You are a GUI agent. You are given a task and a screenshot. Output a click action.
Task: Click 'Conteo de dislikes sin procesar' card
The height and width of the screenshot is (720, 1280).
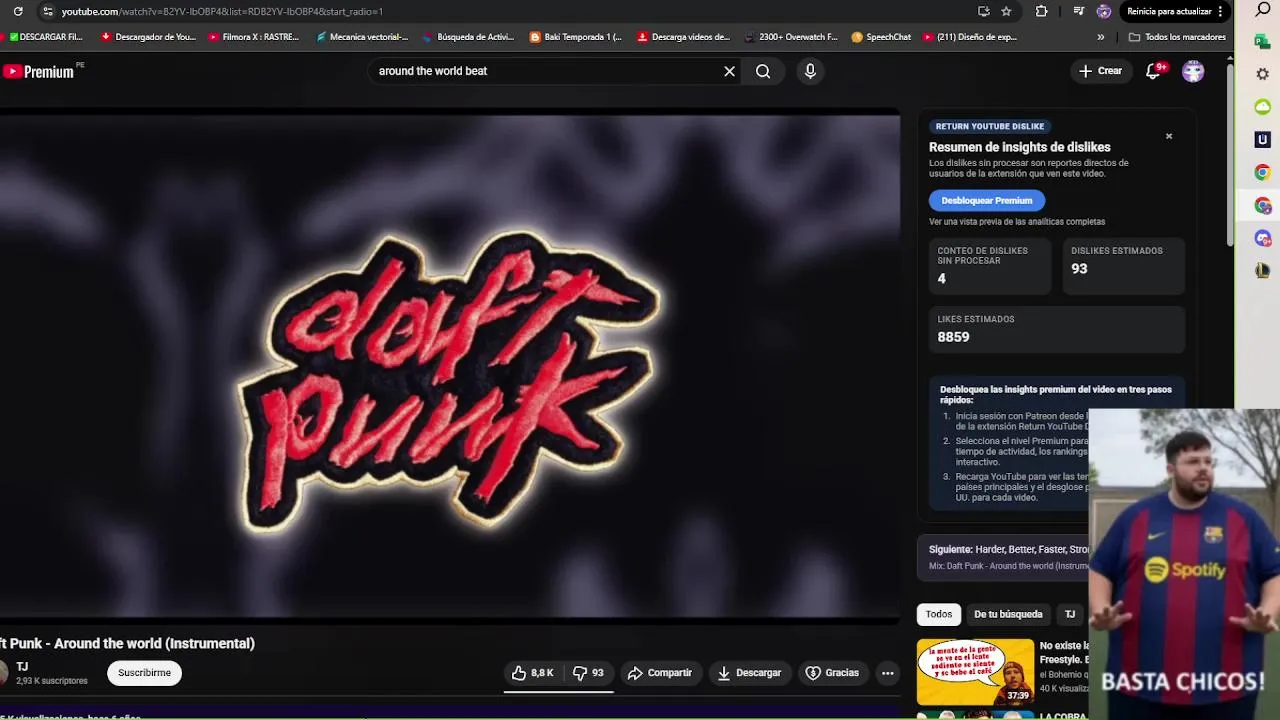click(x=990, y=266)
